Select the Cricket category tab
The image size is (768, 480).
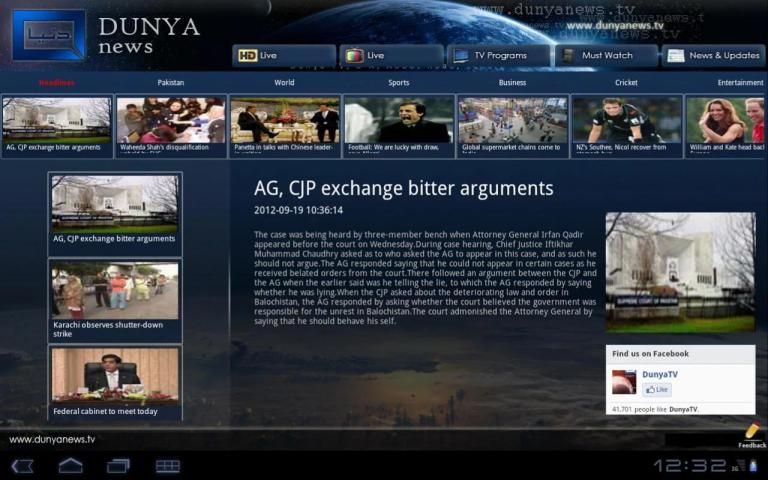[x=626, y=83]
